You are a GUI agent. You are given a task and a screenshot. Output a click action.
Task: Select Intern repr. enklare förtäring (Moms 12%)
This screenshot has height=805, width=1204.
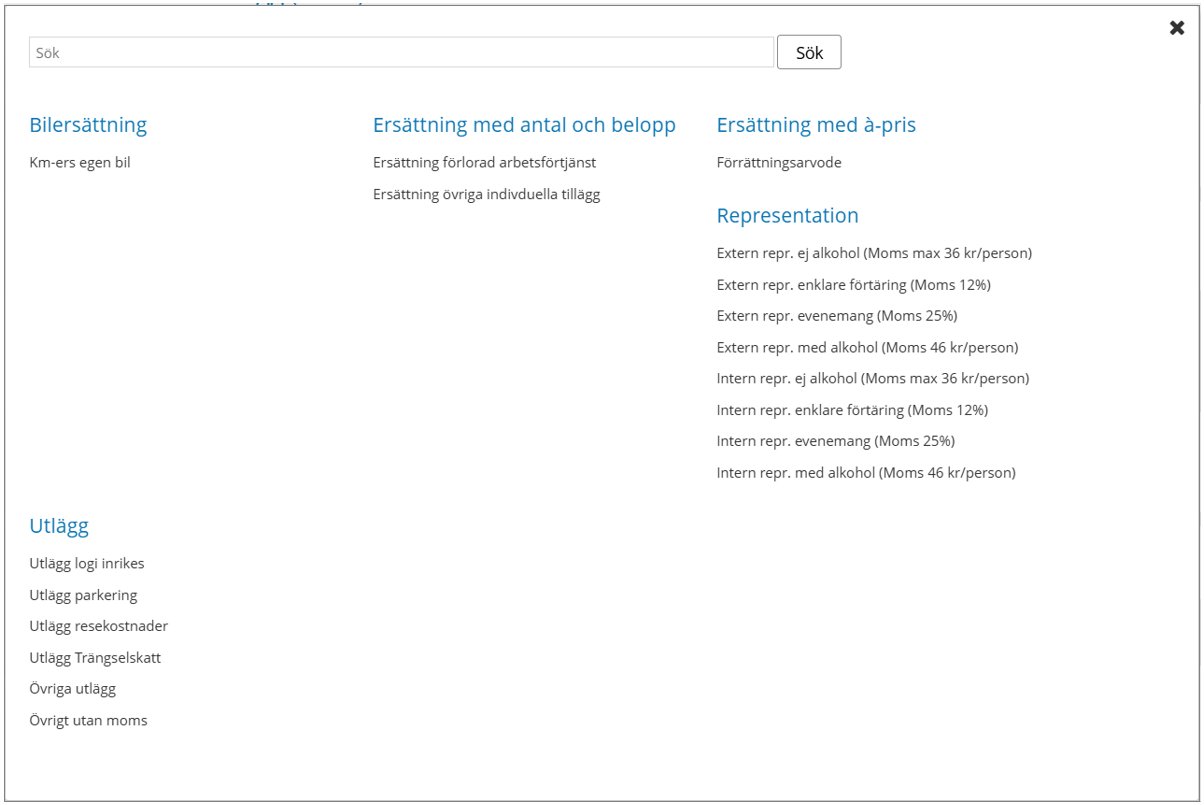click(852, 410)
